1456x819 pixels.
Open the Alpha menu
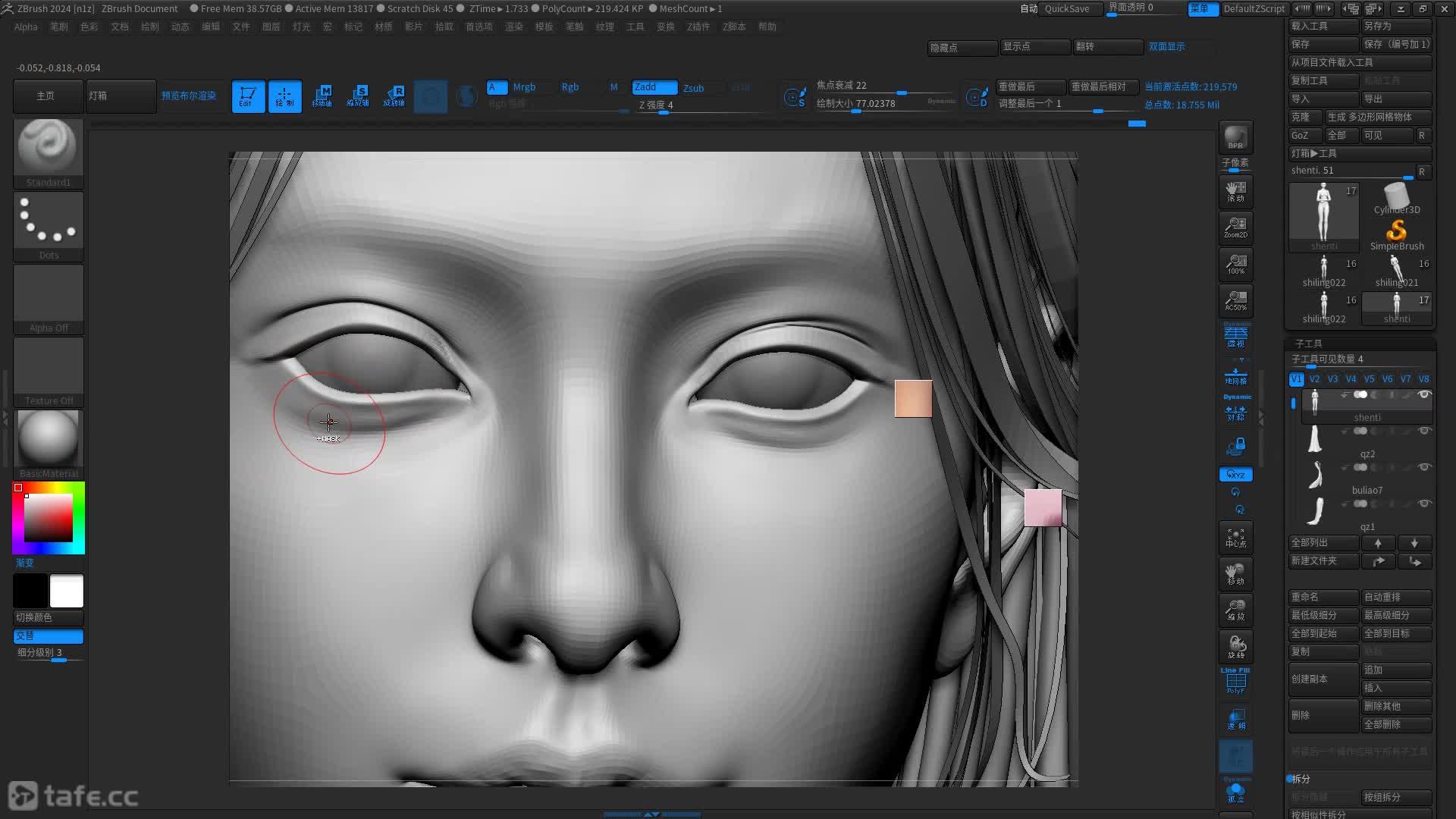[26, 27]
